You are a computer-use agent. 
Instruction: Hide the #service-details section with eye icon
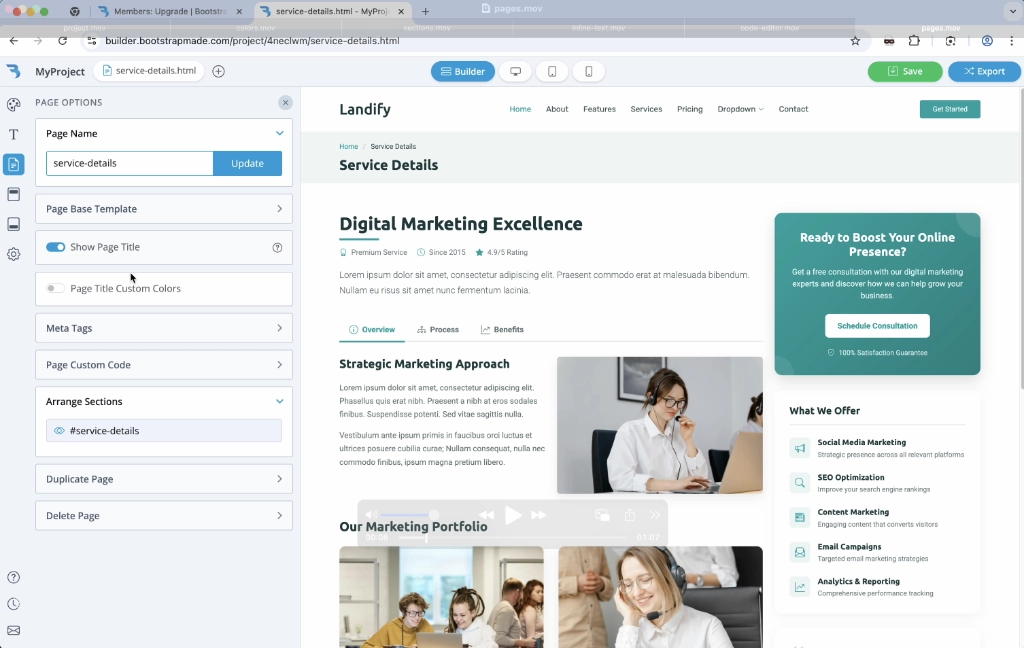coord(59,430)
